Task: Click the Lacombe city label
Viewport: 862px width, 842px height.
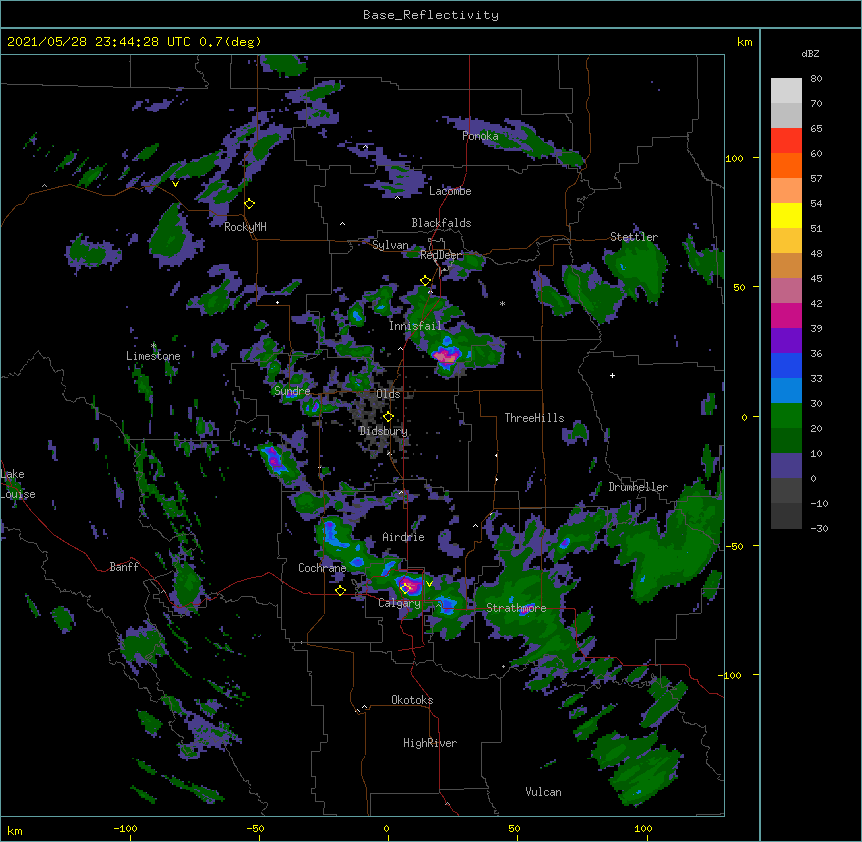Action: point(450,191)
